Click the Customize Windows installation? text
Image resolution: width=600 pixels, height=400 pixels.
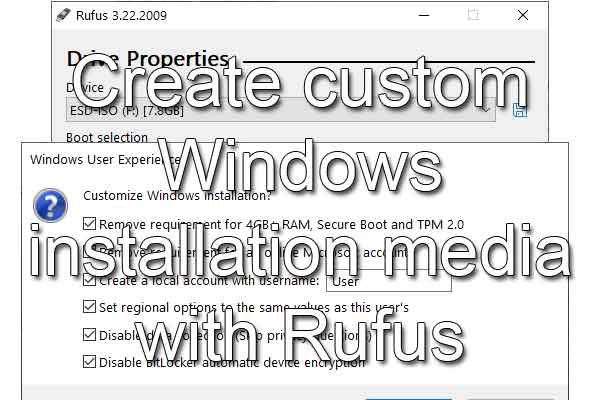click(x=177, y=196)
